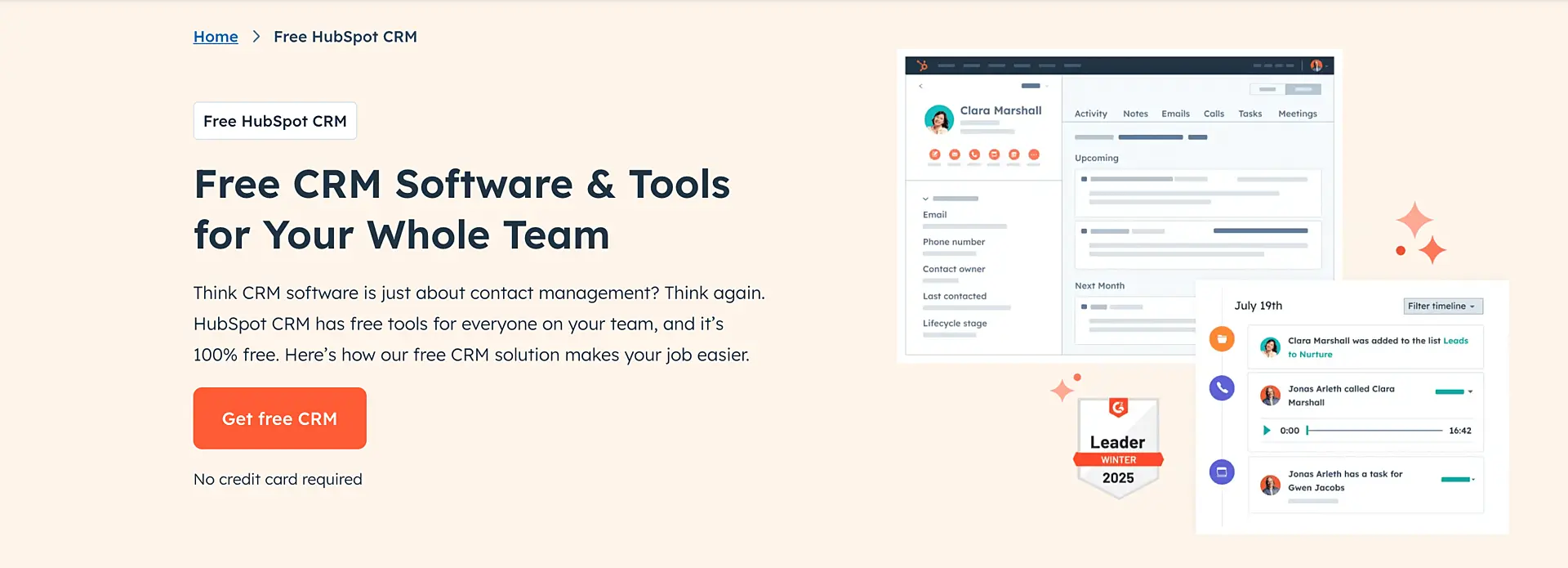
Task: Click the Contact owner field label
Action: [954, 269]
